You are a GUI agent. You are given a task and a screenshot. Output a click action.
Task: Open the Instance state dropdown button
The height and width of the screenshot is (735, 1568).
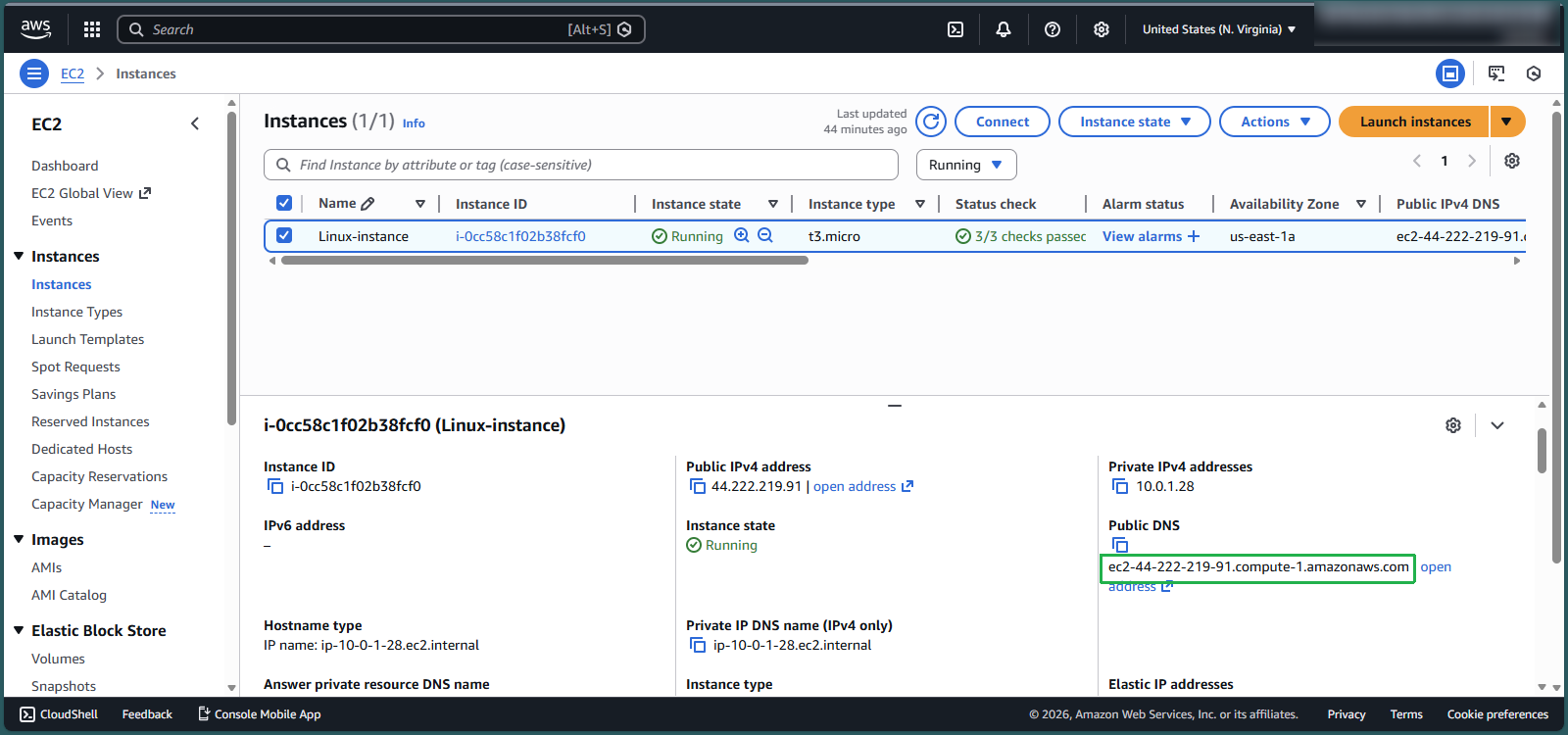click(1135, 122)
